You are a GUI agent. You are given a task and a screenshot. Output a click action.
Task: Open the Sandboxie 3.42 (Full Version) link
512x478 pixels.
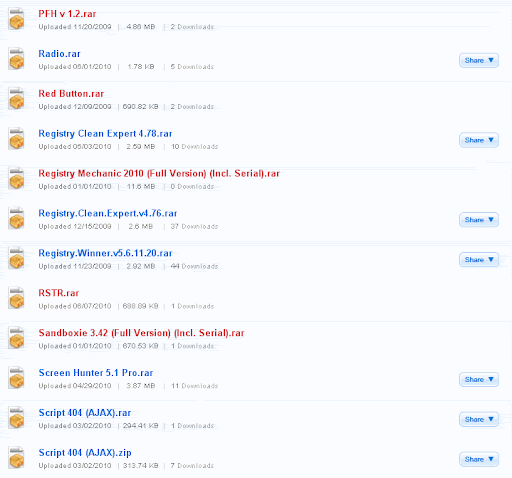click(x=141, y=333)
